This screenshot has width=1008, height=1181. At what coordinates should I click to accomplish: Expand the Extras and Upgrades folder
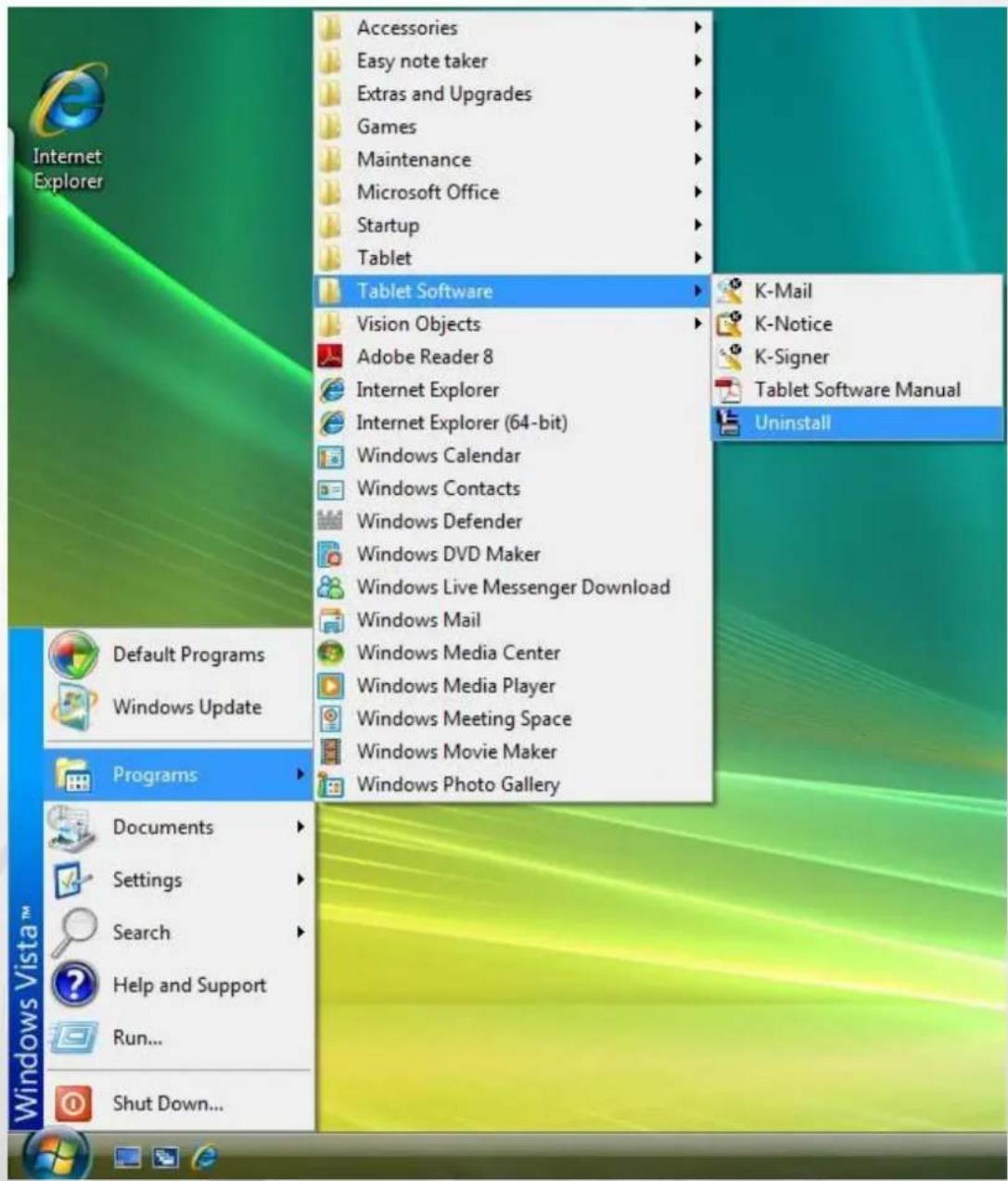513,94
